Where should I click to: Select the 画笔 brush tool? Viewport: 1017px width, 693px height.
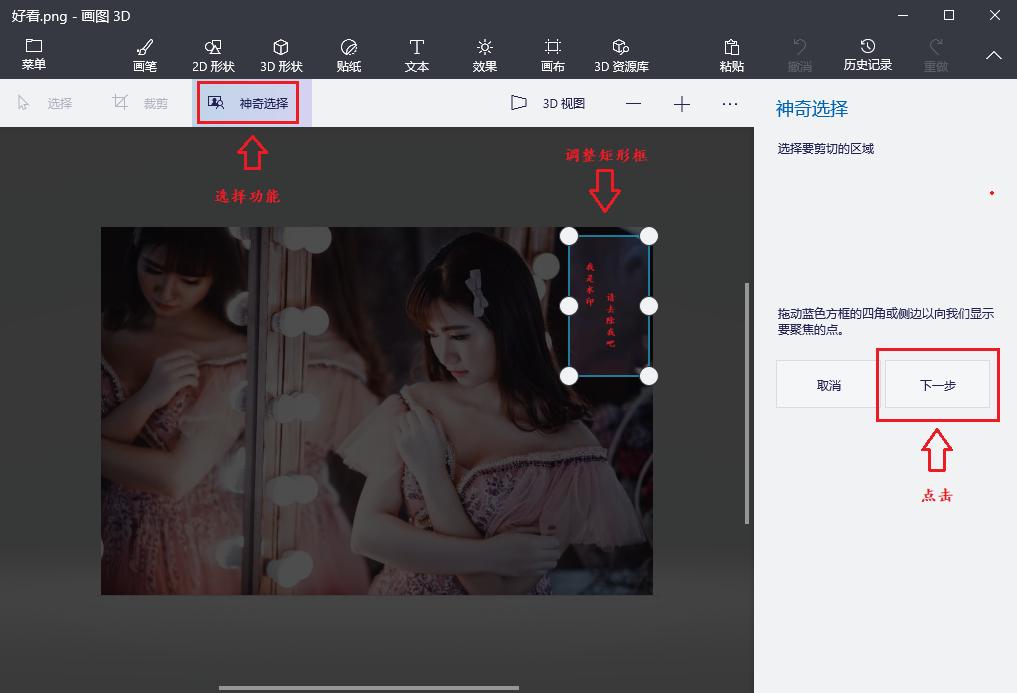click(x=145, y=53)
